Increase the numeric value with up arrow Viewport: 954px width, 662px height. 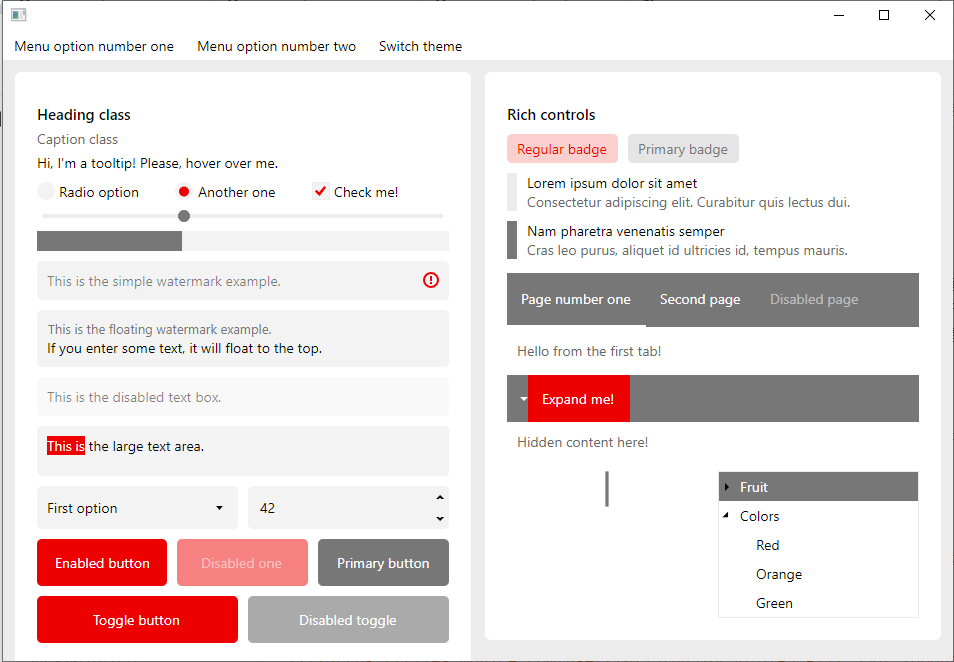coord(440,497)
